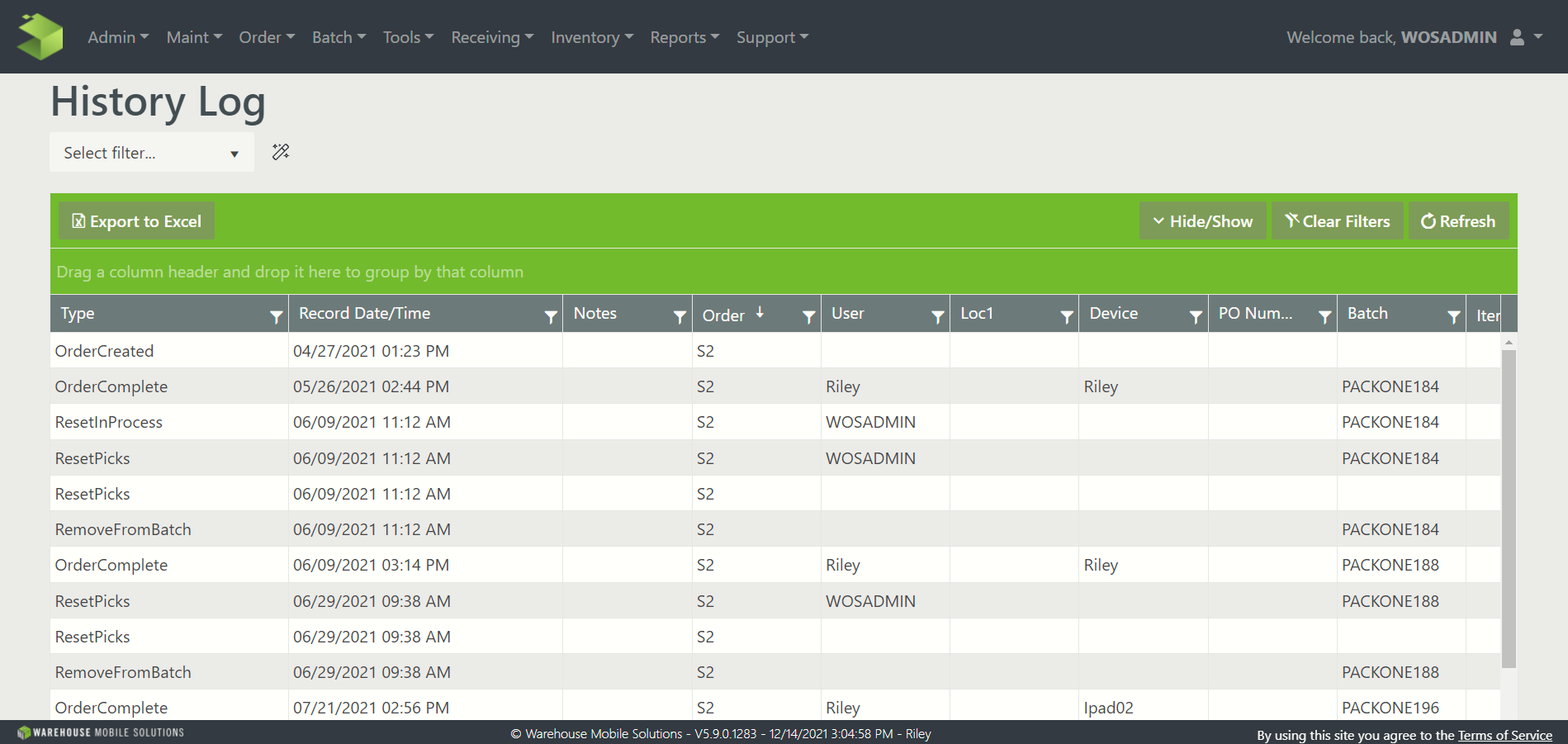1568x744 pixels.
Task: Click the green cube logo icon
Action: (x=40, y=37)
